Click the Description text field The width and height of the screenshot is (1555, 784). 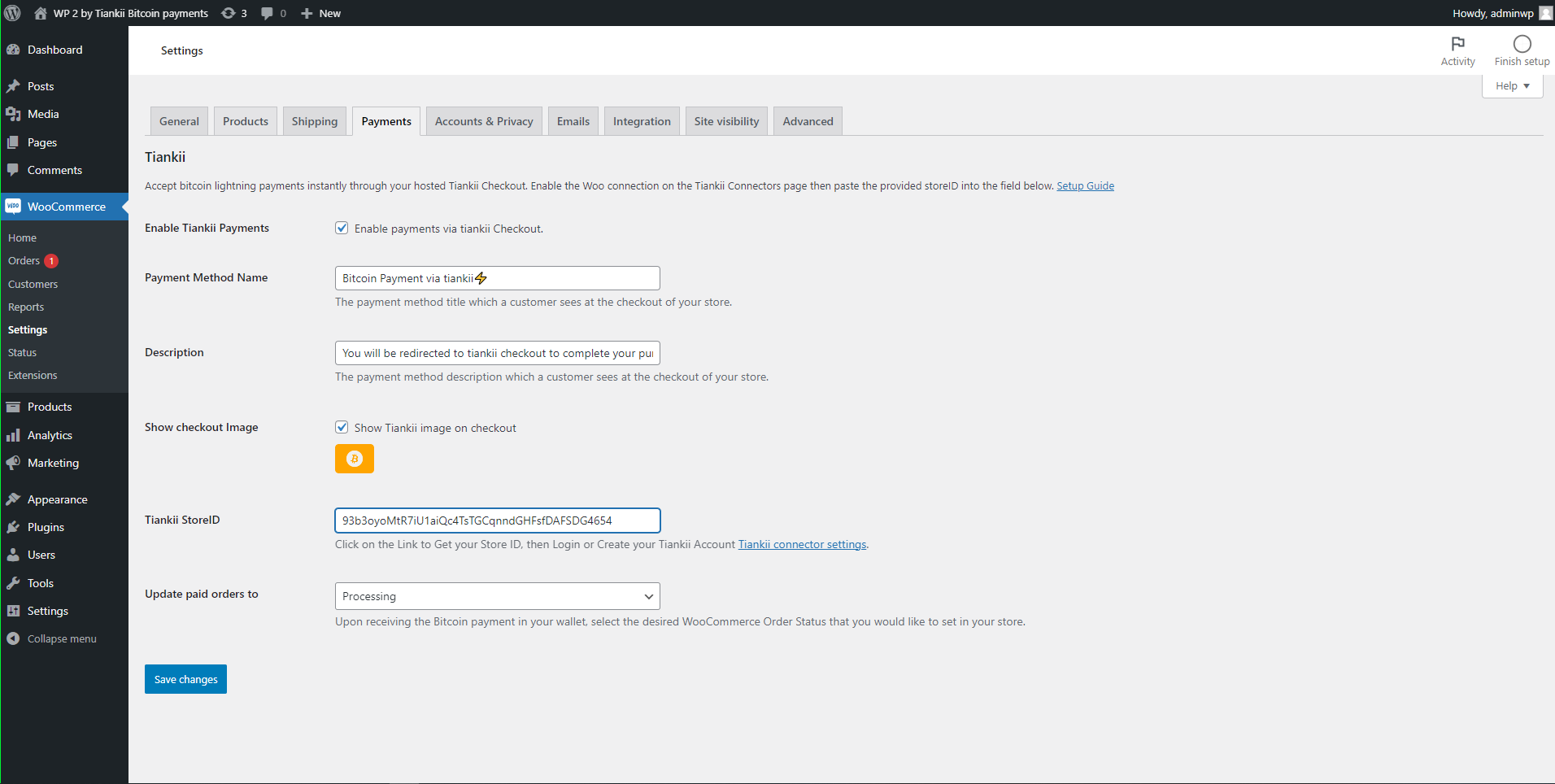(498, 353)
